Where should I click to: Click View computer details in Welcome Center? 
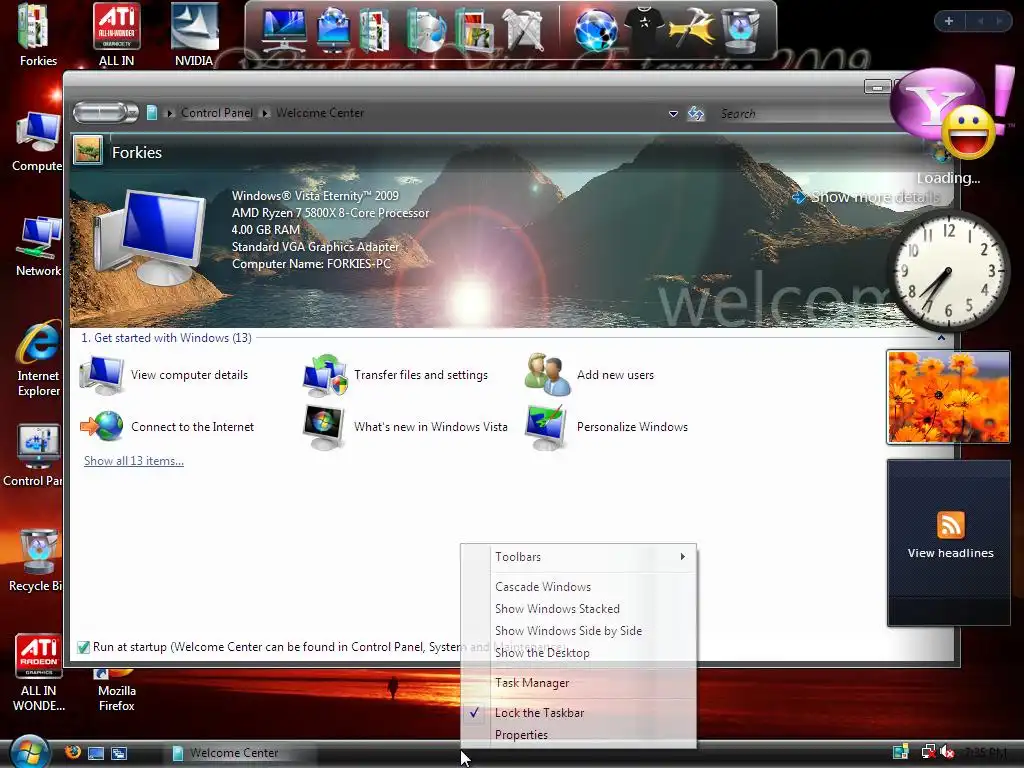pos(164,375)
